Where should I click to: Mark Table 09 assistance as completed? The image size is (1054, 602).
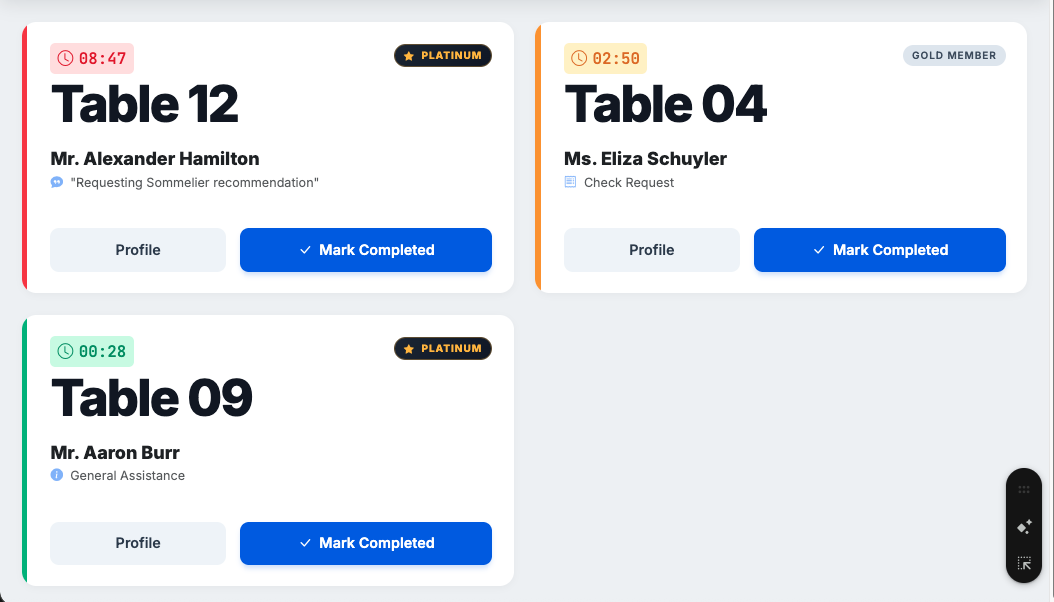tap(366, 543)
